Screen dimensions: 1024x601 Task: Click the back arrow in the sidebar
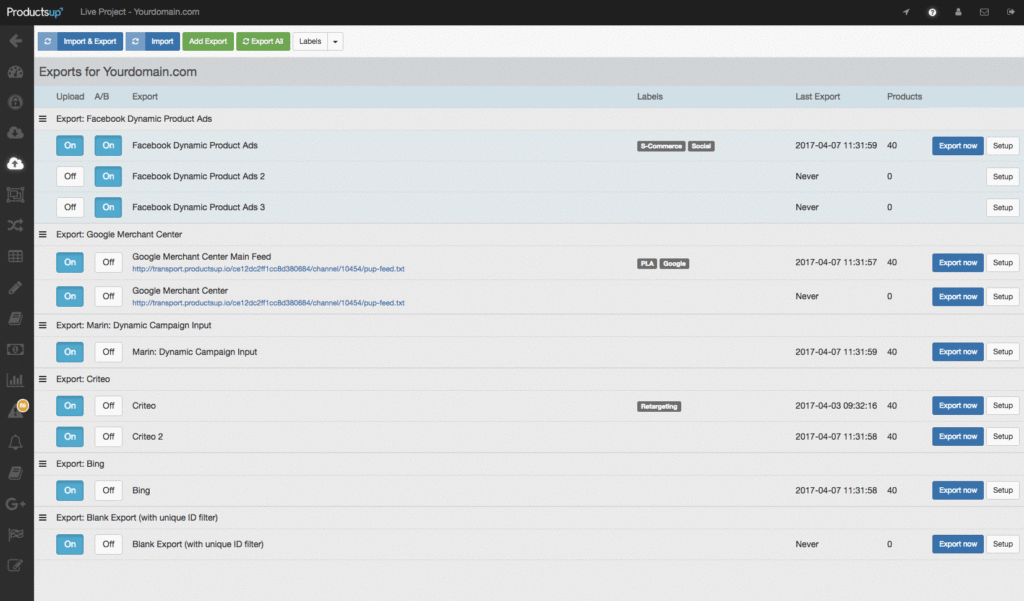point(16,41)
